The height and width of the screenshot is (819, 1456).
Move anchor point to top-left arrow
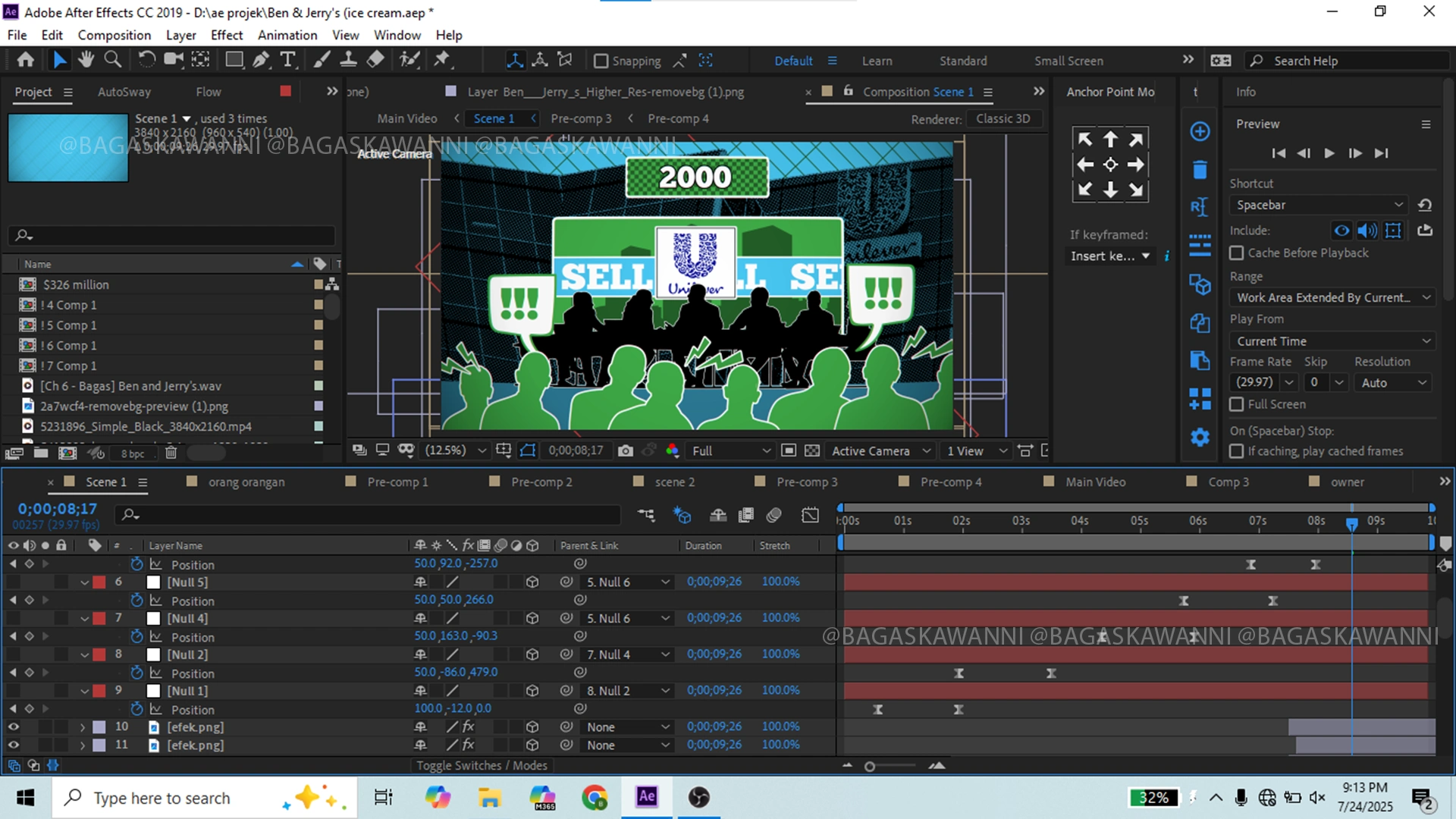[x=1085, y=140]
